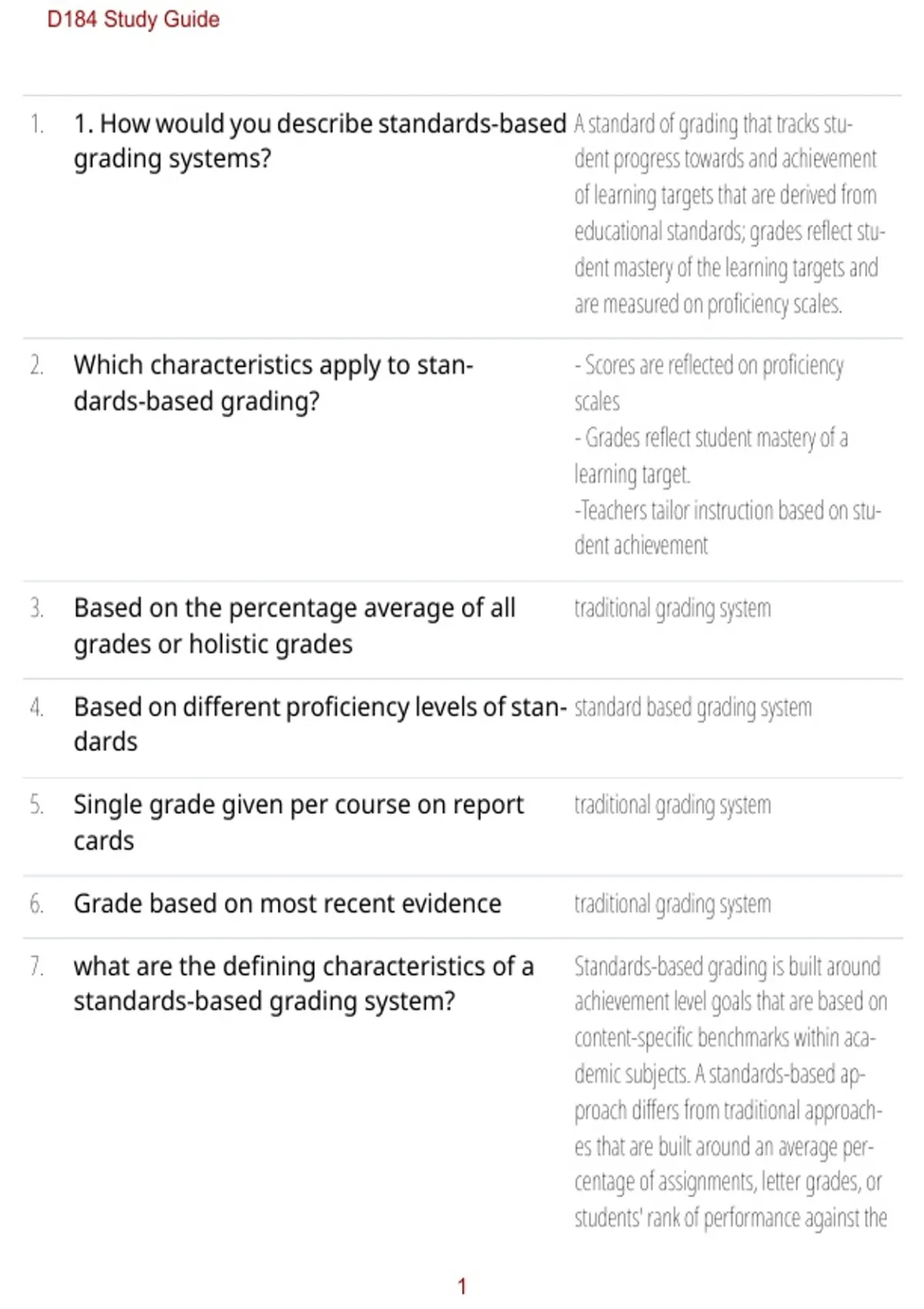Select question 4 about different proficiency levels
The image size is (924, 1309).
[x=320, y=724]
